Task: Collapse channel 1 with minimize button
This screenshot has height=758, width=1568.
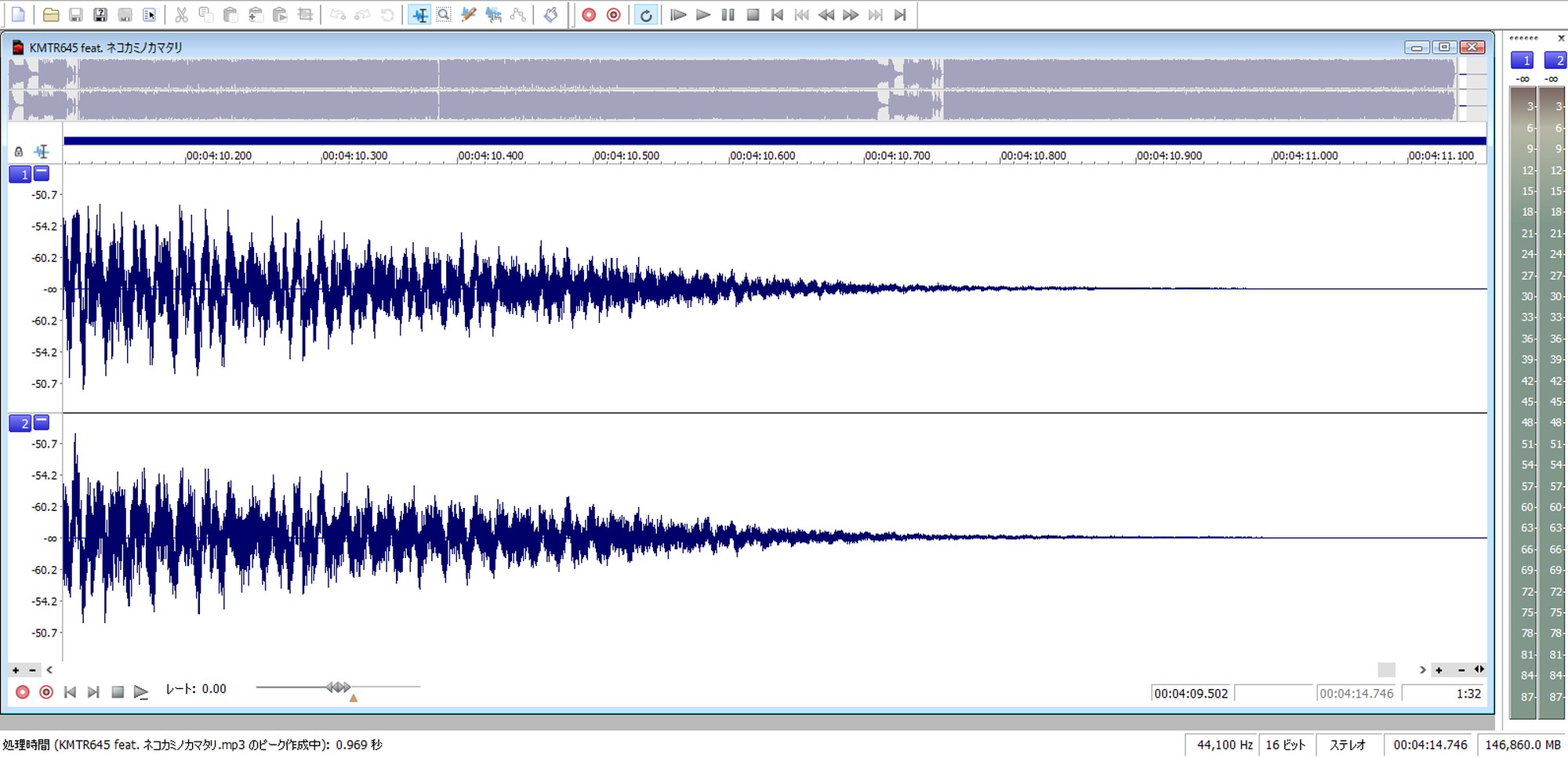Action: 42,172
